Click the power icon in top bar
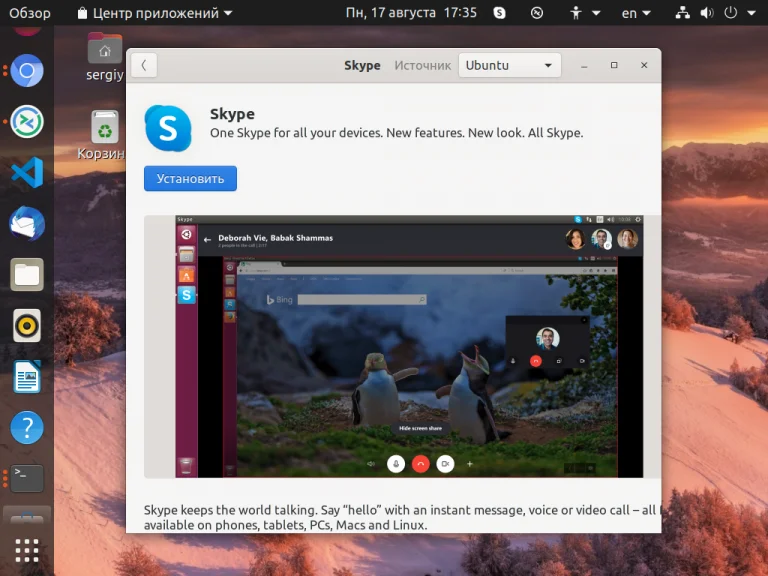 point(730,13)
